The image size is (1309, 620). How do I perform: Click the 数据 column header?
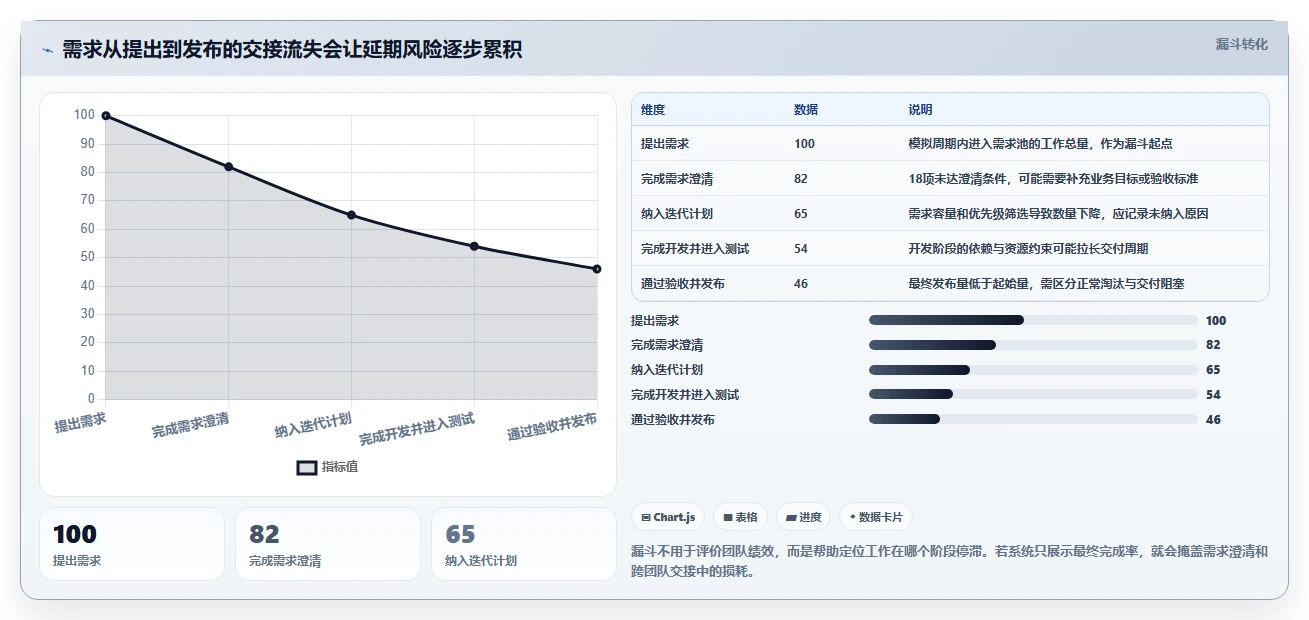[x=806, y=110]
